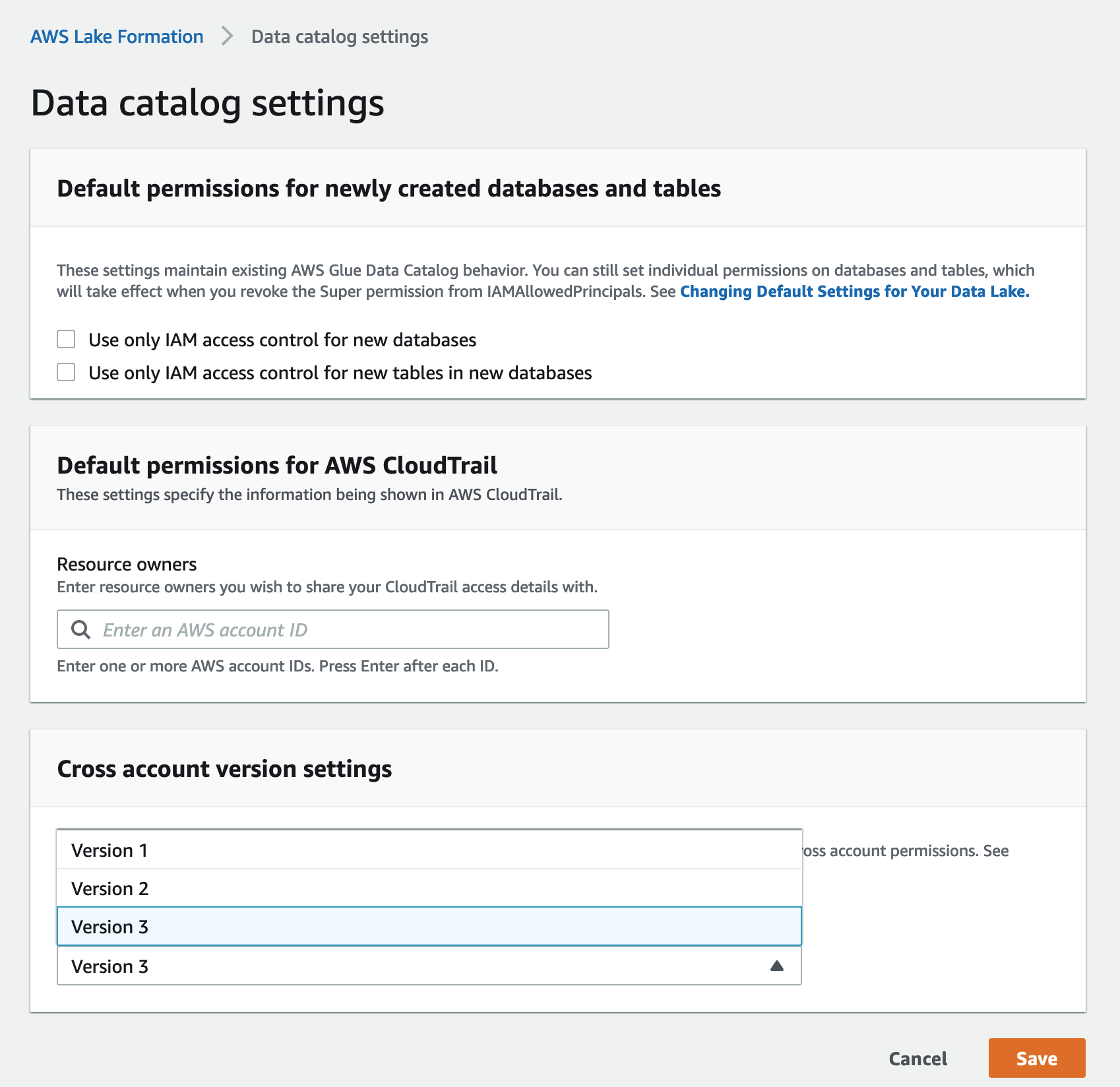Collapse the version dropdown using the triangle arrow

777,966
